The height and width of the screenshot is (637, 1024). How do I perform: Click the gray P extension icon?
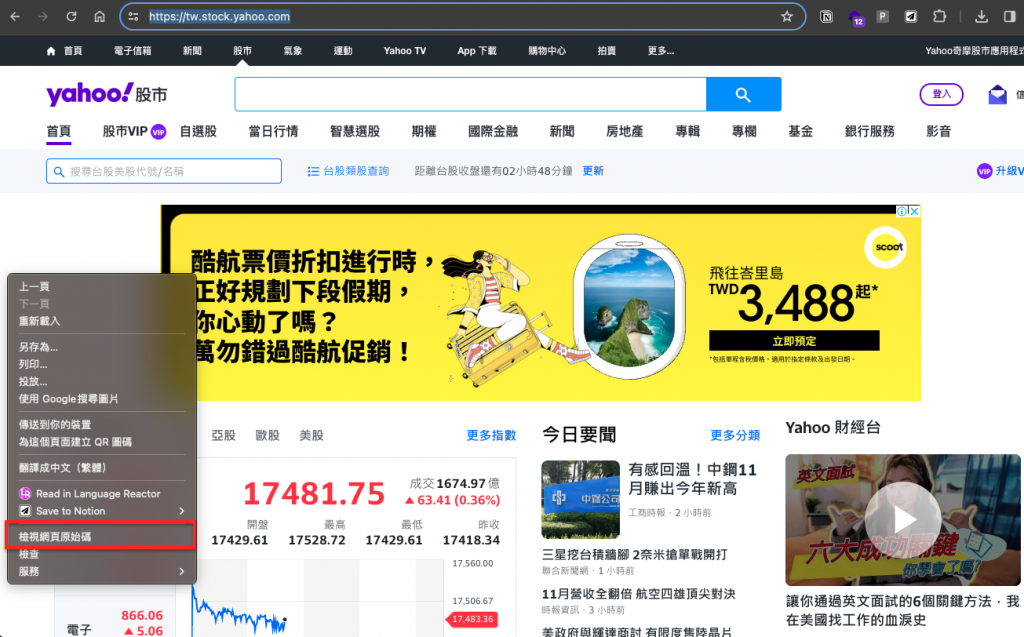(x=882, y=16)
